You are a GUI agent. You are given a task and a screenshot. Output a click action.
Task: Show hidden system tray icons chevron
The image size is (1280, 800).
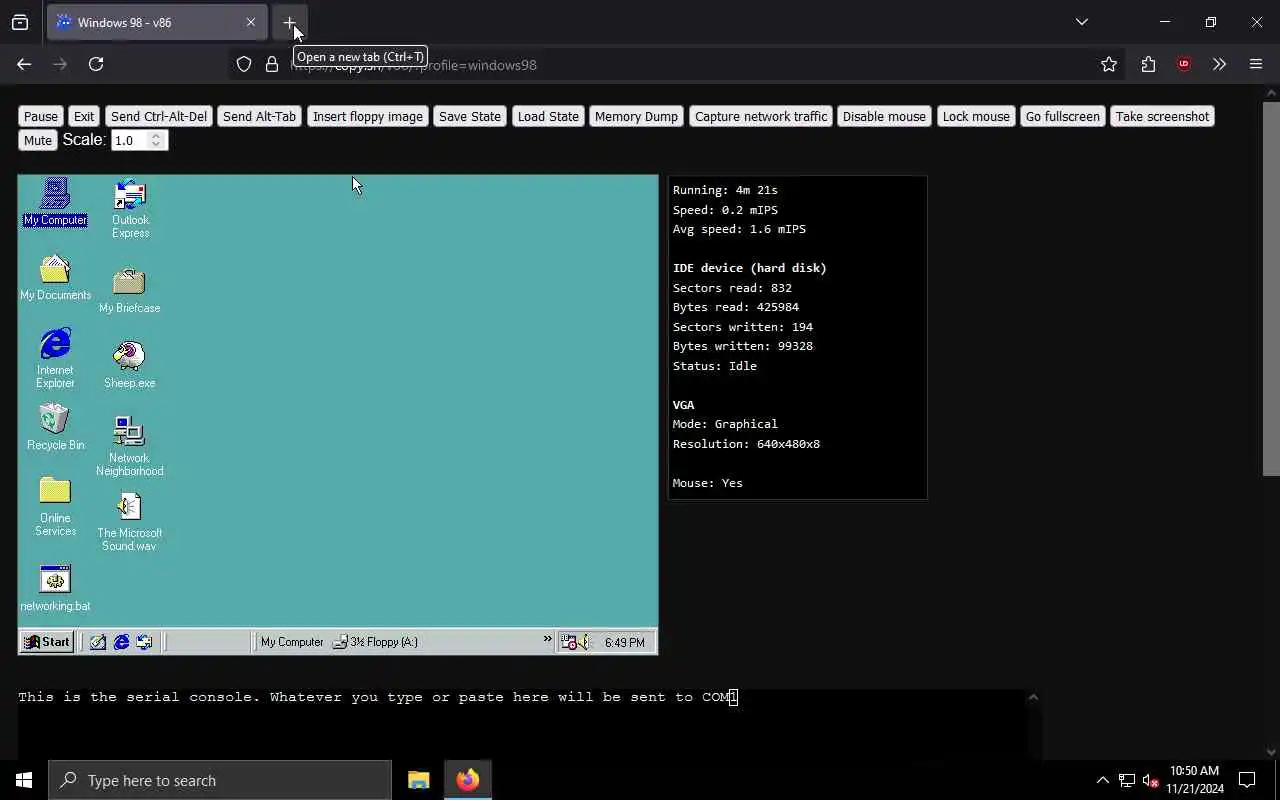1102,780
